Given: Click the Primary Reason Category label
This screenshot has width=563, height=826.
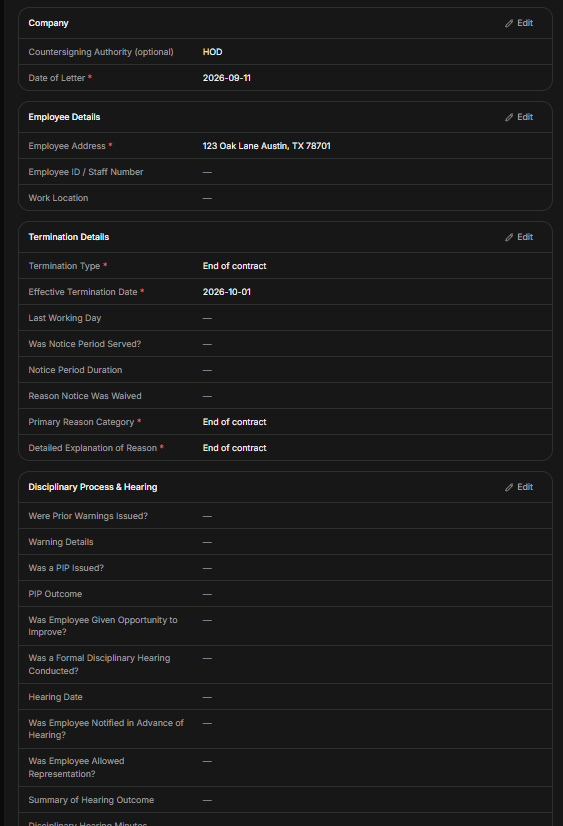Looking at the screenshot, I should click(x=81, y=422).
